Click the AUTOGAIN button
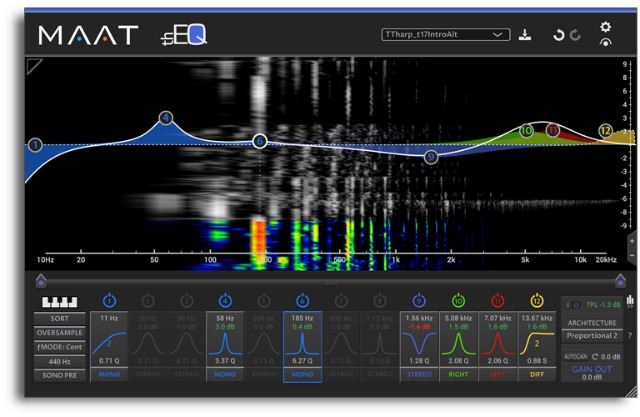 pos(576,357)
